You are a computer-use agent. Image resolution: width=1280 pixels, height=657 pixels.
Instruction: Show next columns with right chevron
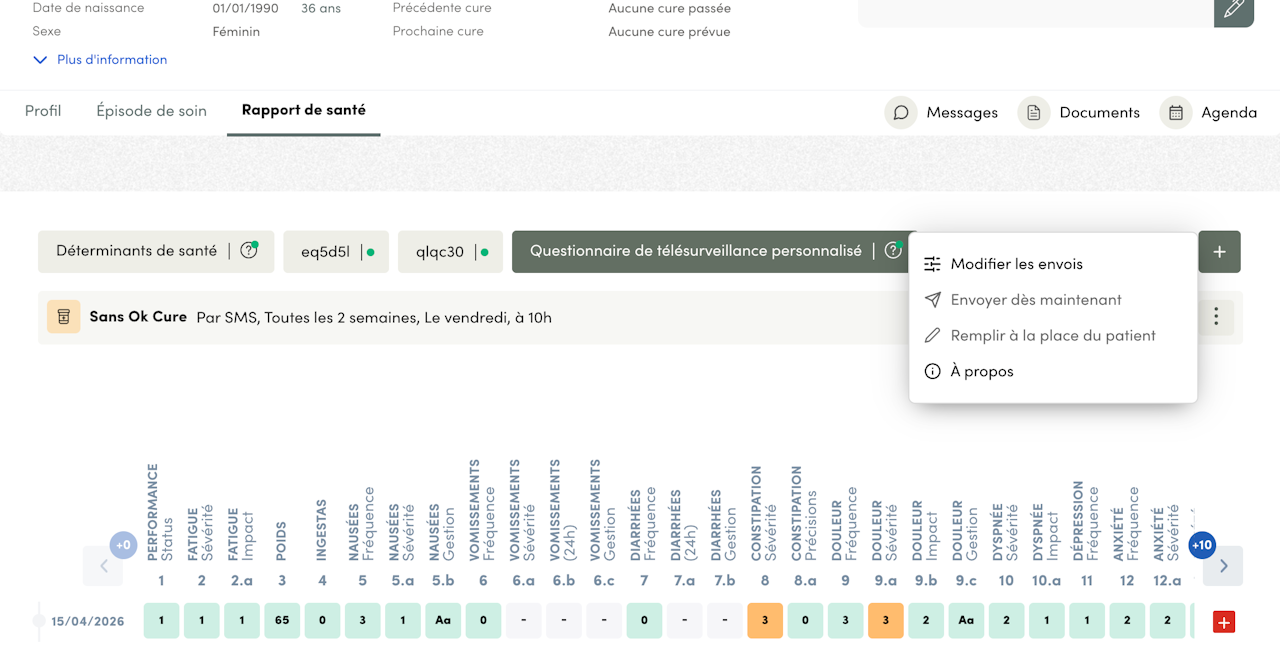pos(1223,566)
